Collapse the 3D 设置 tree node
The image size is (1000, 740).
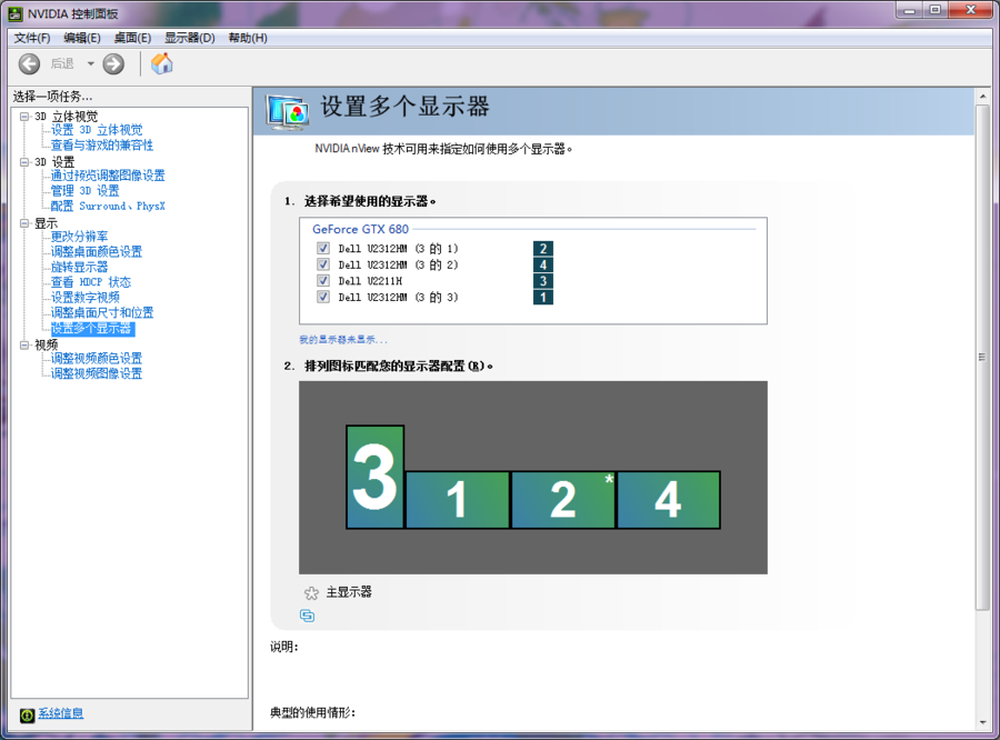click(x=24, y=162)
